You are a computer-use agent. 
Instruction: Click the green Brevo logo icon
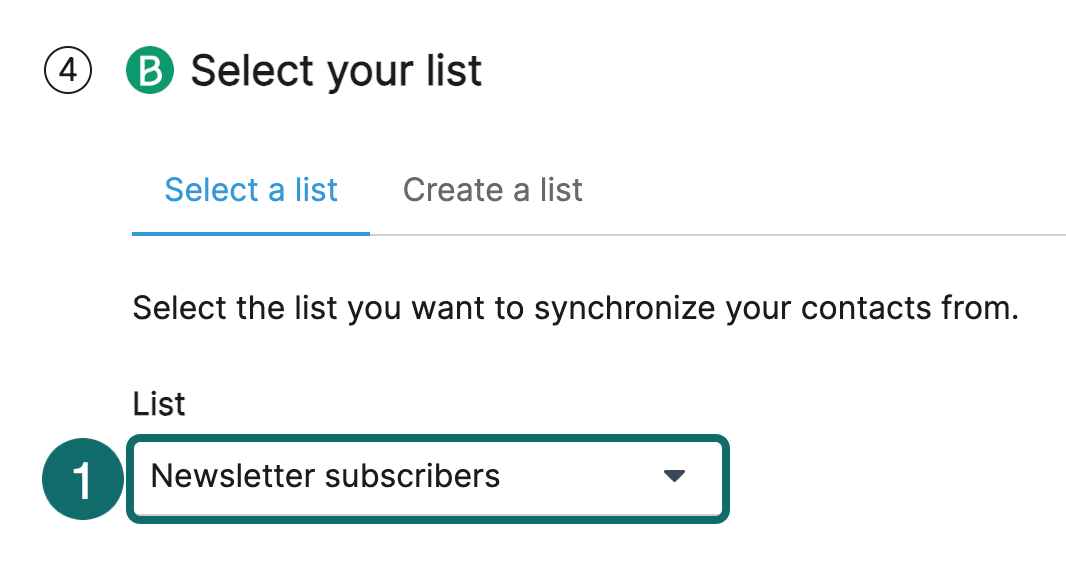click(x=150, y=72)
